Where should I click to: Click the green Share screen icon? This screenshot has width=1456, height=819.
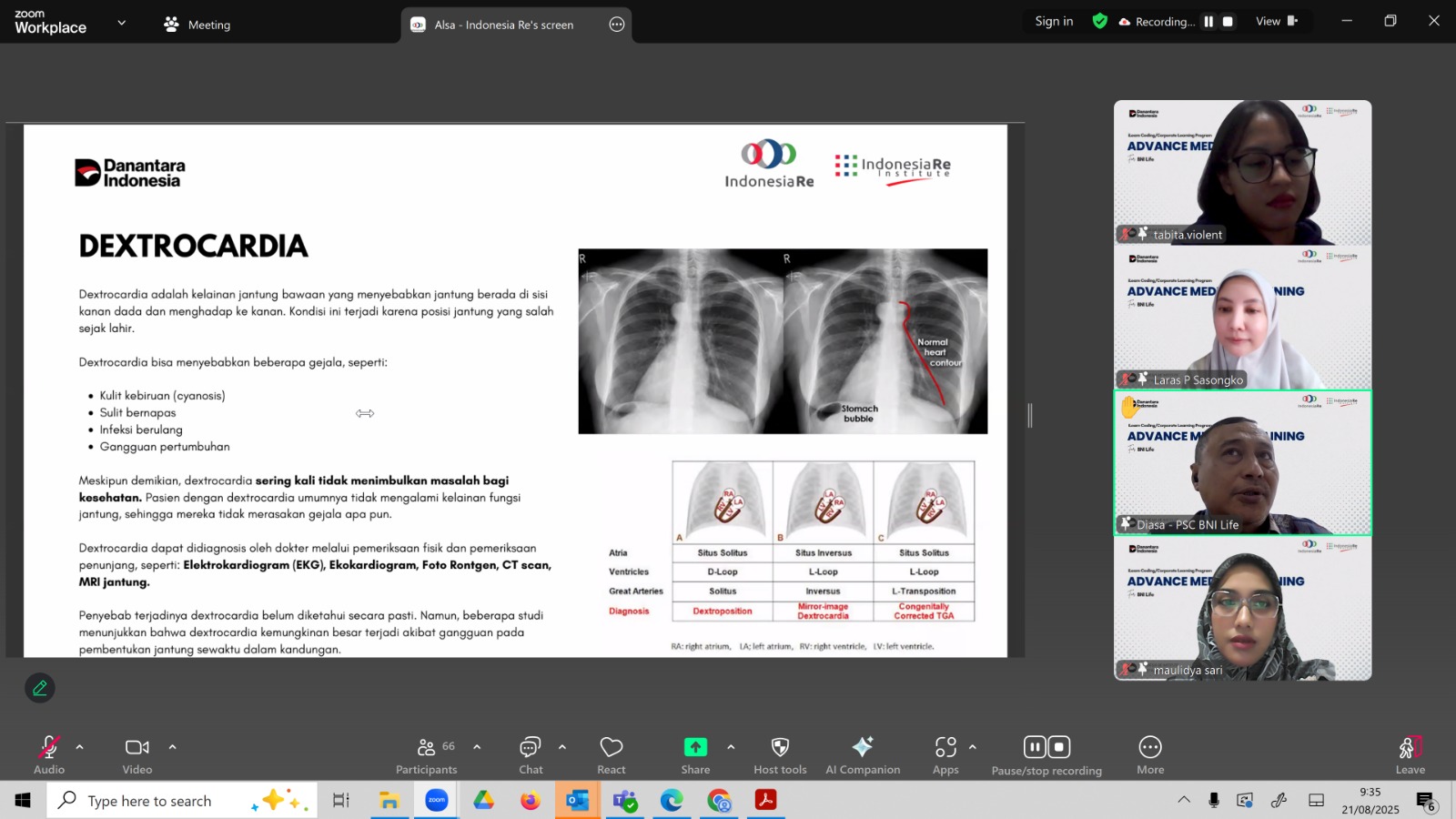click(x=695, y=747)
